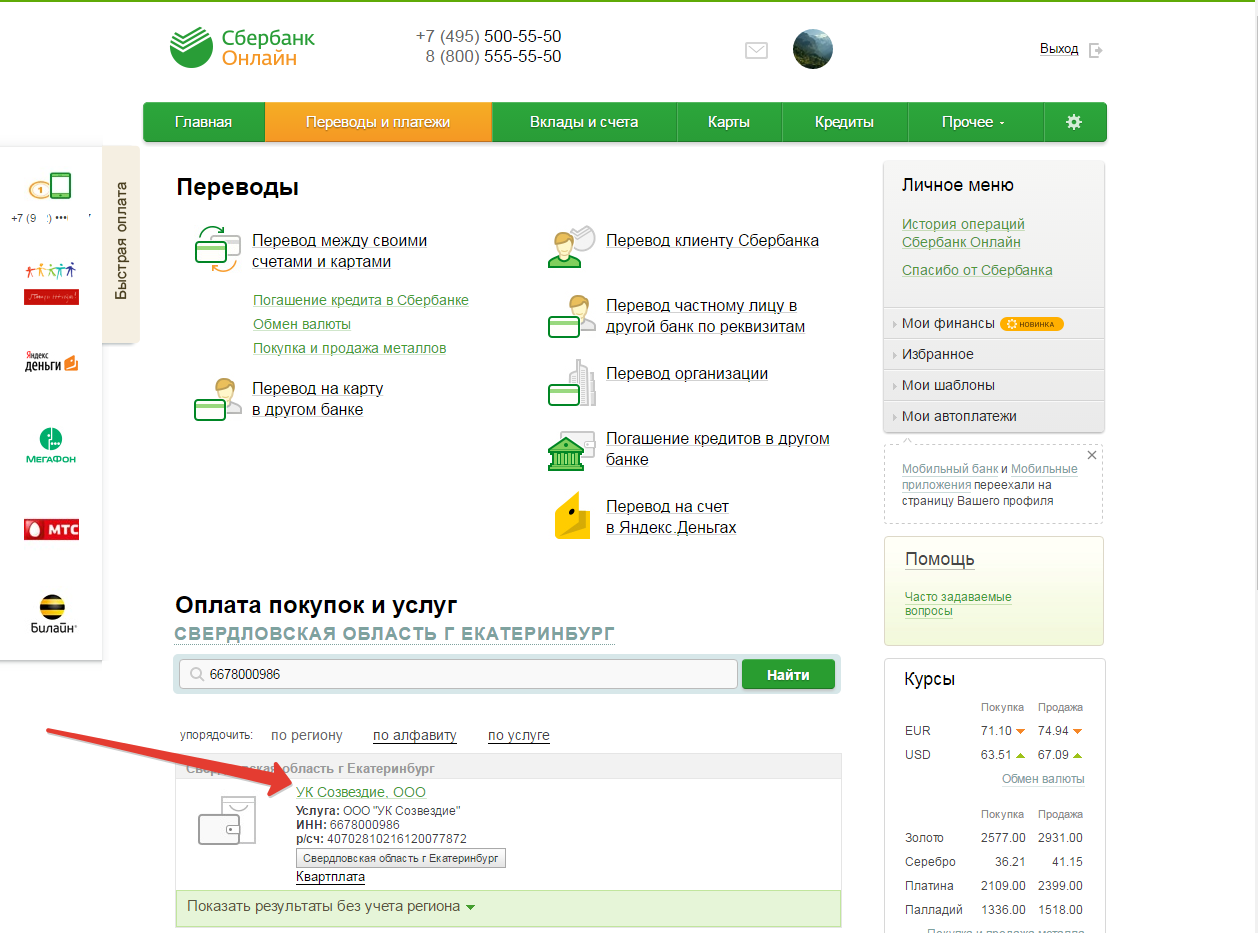Open the Главная tab

(203, 122)
